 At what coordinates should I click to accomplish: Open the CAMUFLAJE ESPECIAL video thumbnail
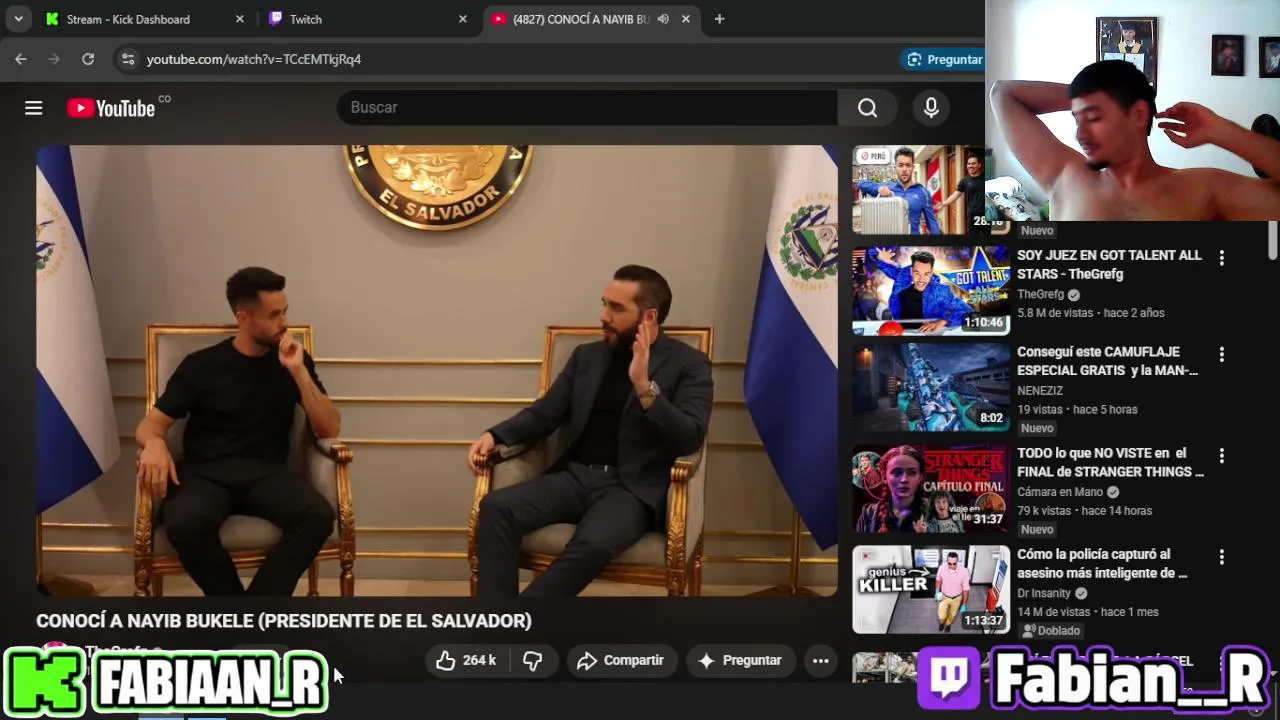(931, 388)
